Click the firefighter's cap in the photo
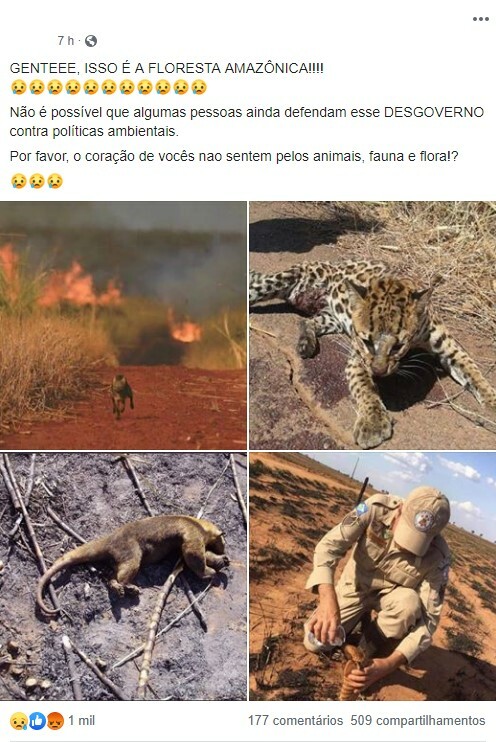Viewport: 496px width, 742px height. pos(422,520)
